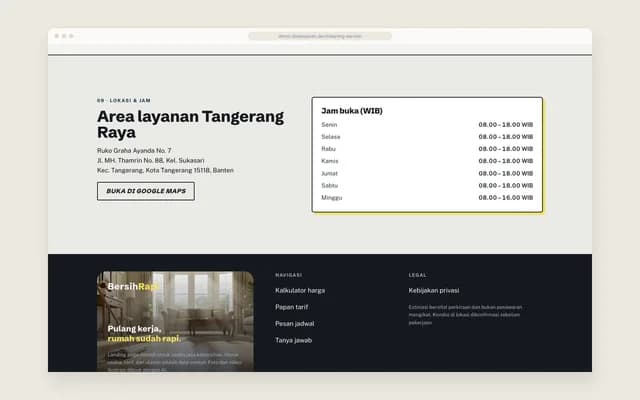Viewport: 640px width, 400px height.
Task: Click the Jam buka (WIB) heading
Action: (x=352, y=111)
